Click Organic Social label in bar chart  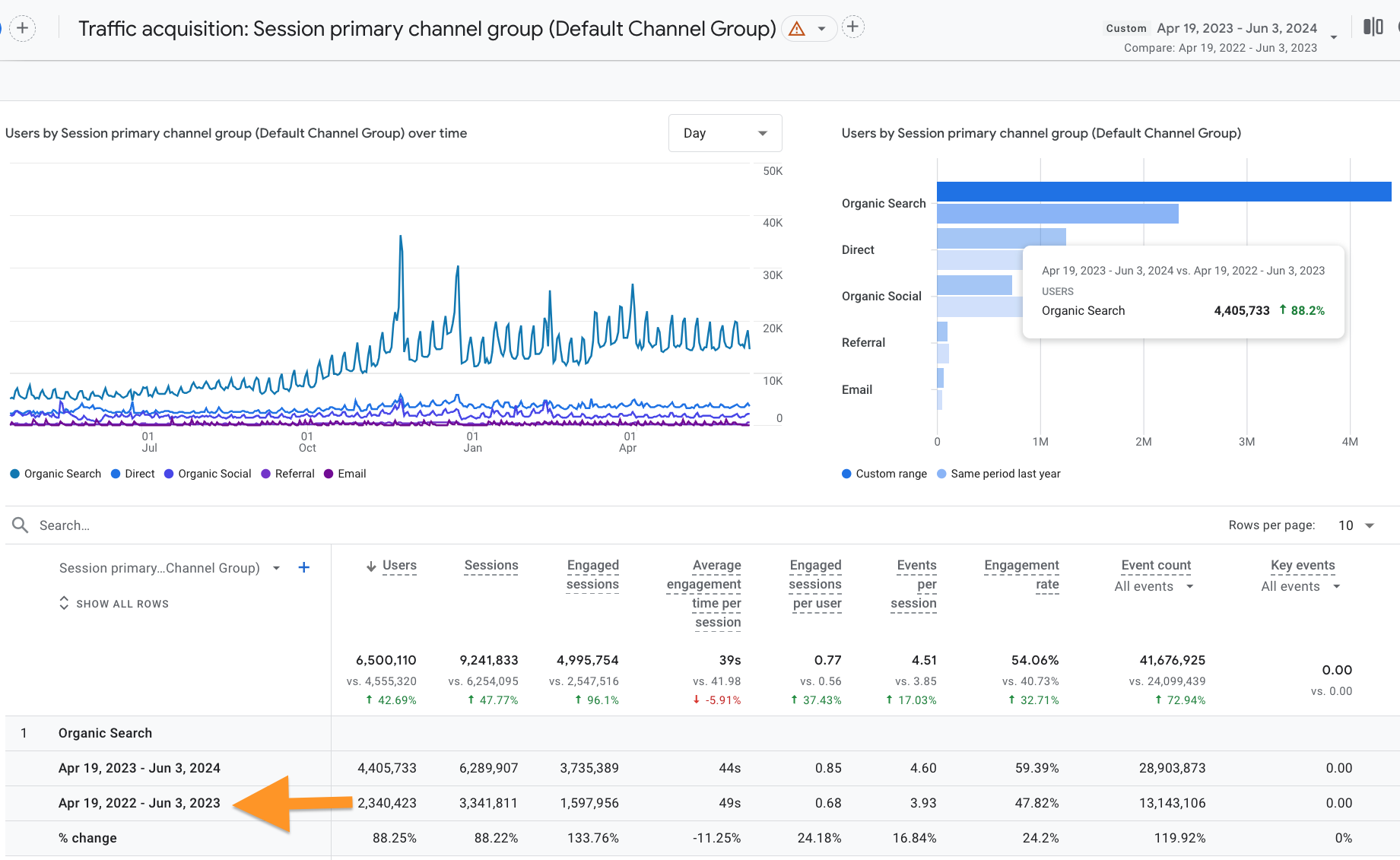point(881,296)
